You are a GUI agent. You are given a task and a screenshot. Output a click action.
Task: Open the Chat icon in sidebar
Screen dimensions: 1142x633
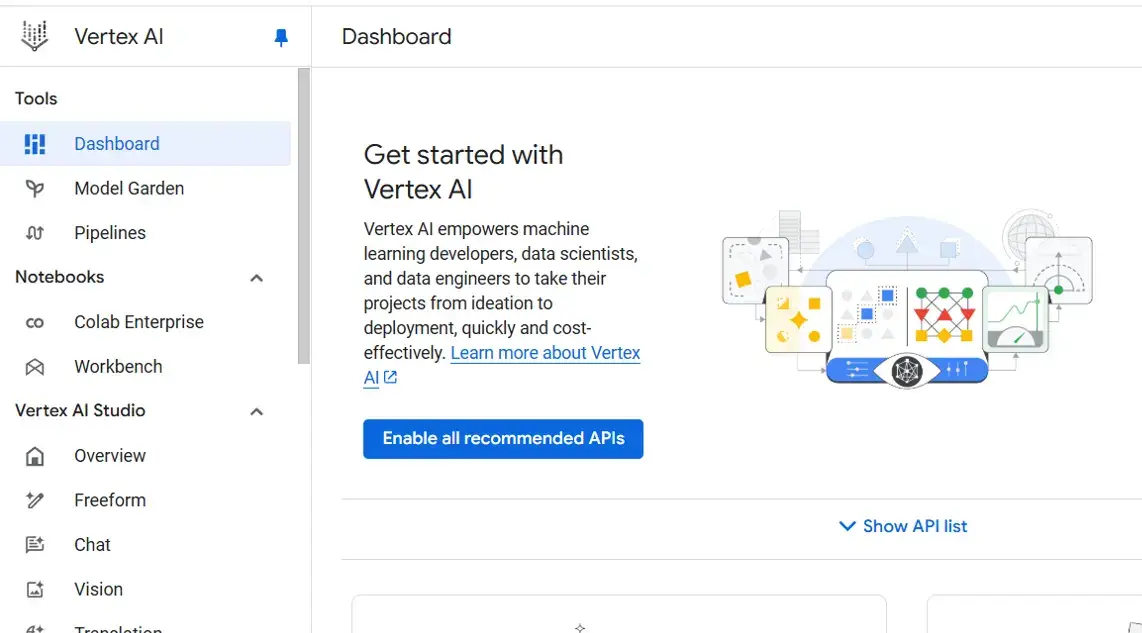click(x=35, y=545)
